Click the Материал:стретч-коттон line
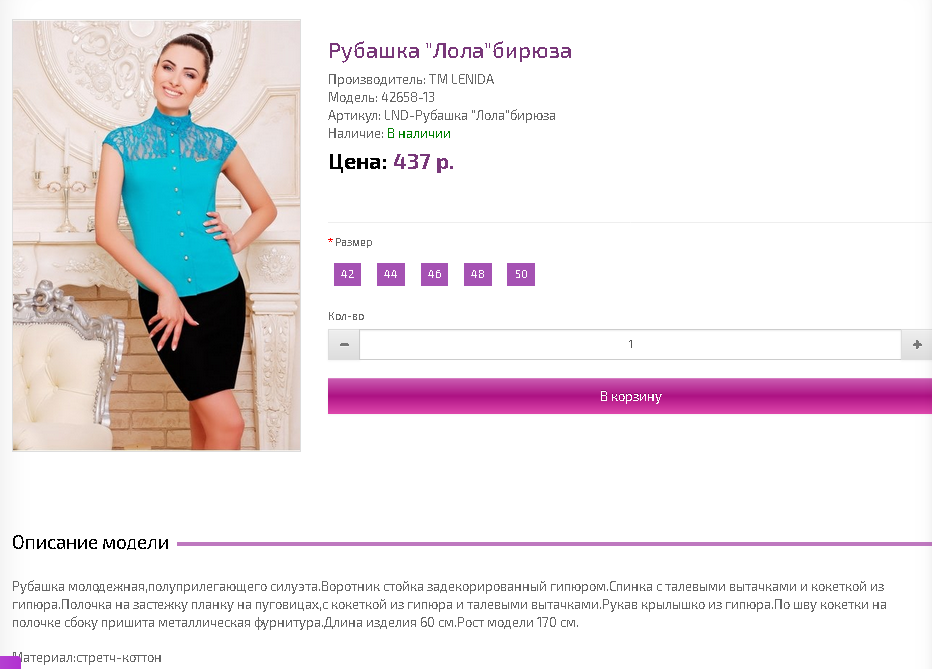The image size is (932, 669). (x=87, y=658)
